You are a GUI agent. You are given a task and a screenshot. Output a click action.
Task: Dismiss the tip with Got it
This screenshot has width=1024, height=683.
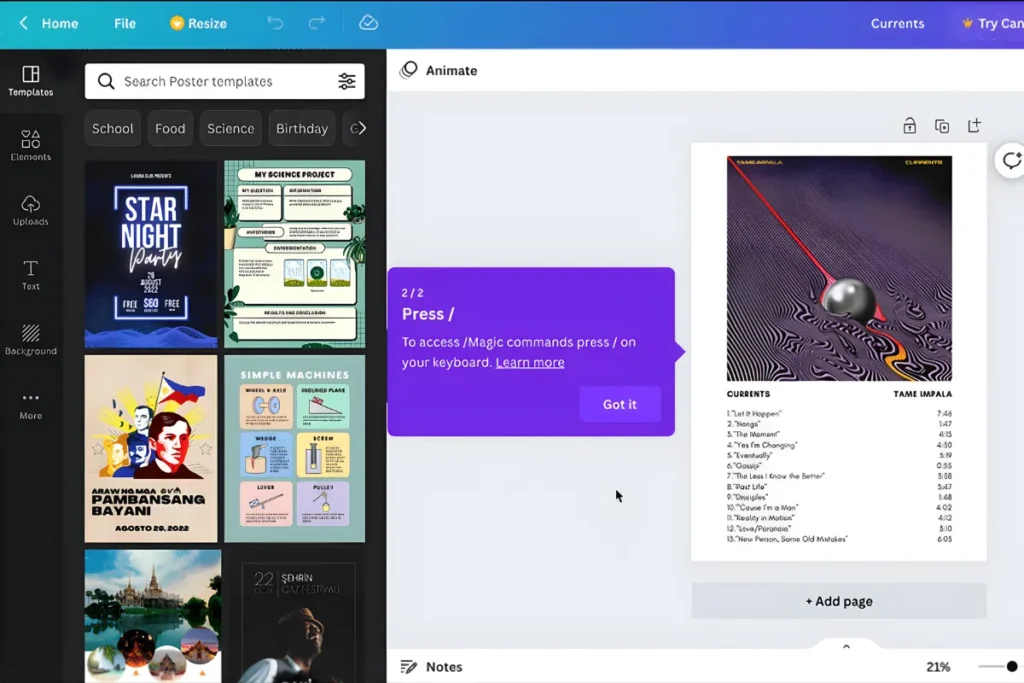[619, 404]
